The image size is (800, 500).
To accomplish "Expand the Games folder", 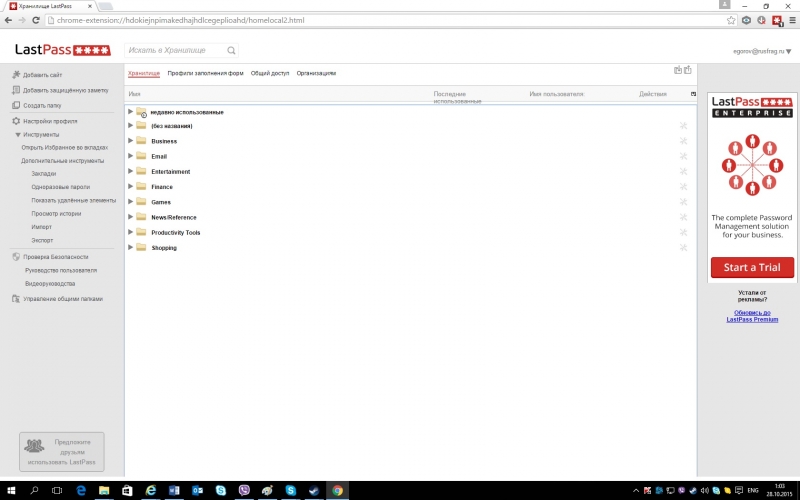I will pyautogui.click(x=131, y=202).
